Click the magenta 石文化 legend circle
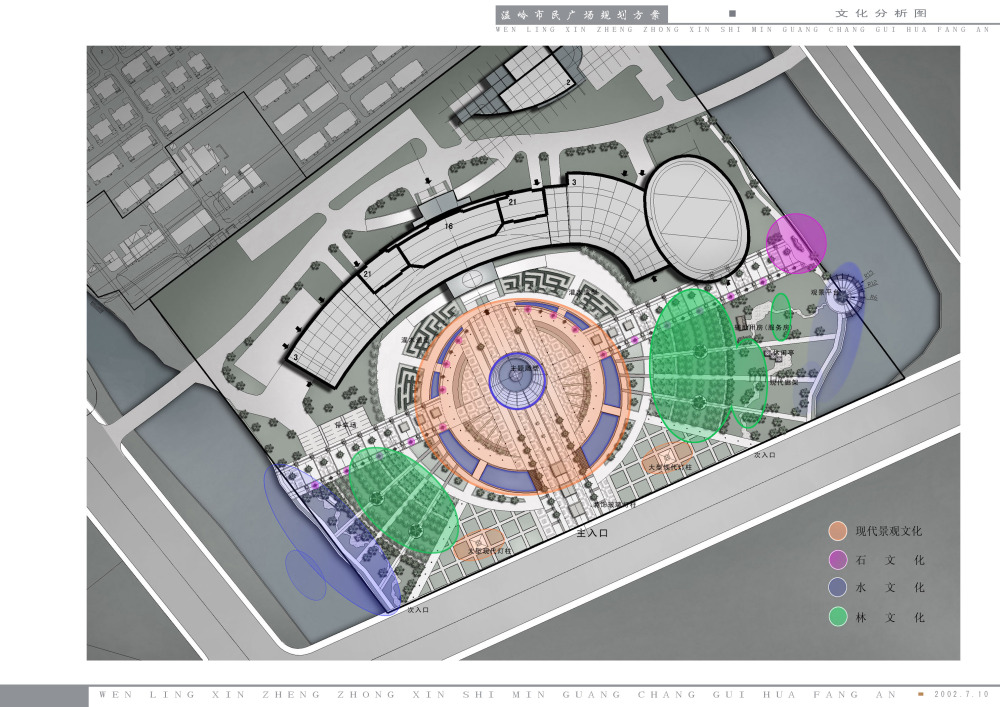The width and height of the screenshot is (1000, 707). coord(838,559)
